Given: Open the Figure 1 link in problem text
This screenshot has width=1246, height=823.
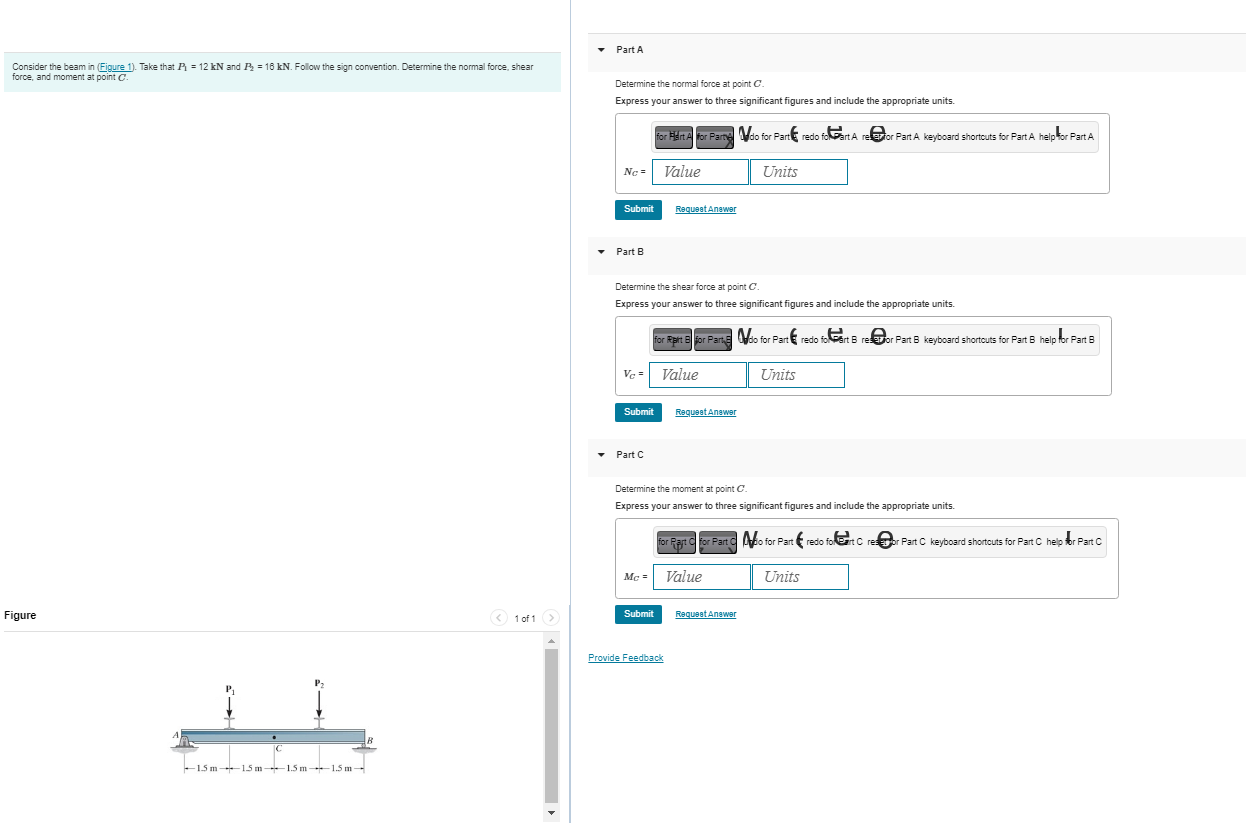Looking at the screenshot, I should [115, 67].
